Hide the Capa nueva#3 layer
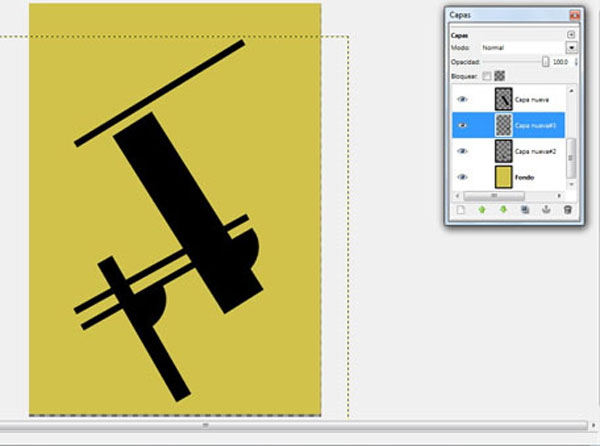Screen dimensions: 600x446 tap(462, 125)
